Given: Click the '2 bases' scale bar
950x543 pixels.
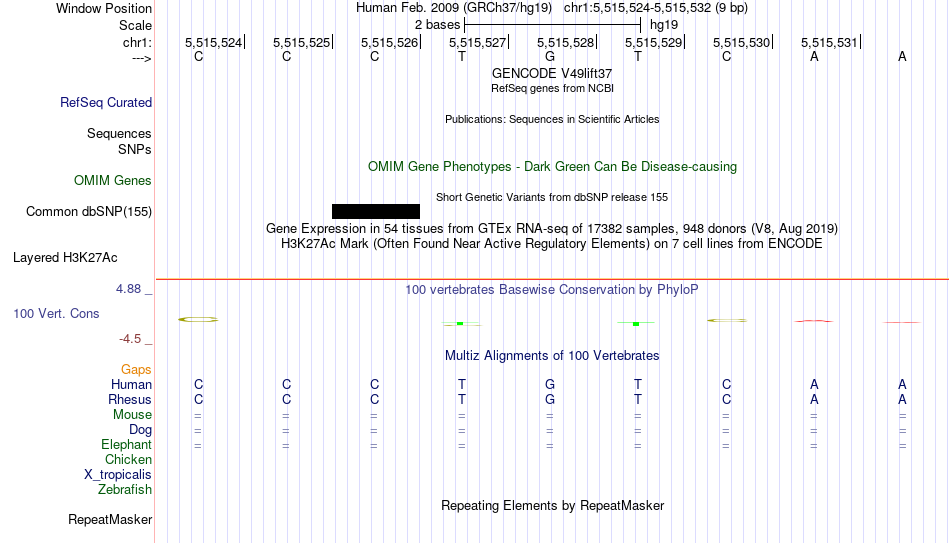Looking at the screenshot, I should (x=552, y=25).
